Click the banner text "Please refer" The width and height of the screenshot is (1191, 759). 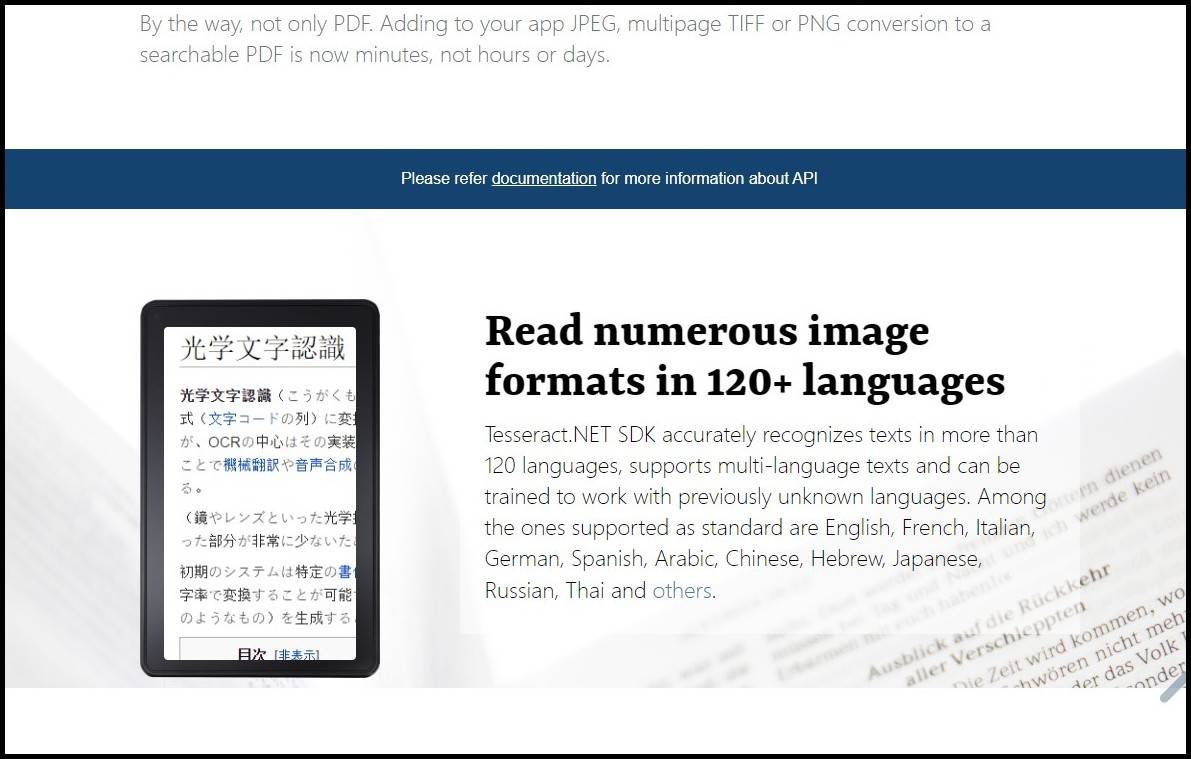pyautogui.click(x=444, y=179)
